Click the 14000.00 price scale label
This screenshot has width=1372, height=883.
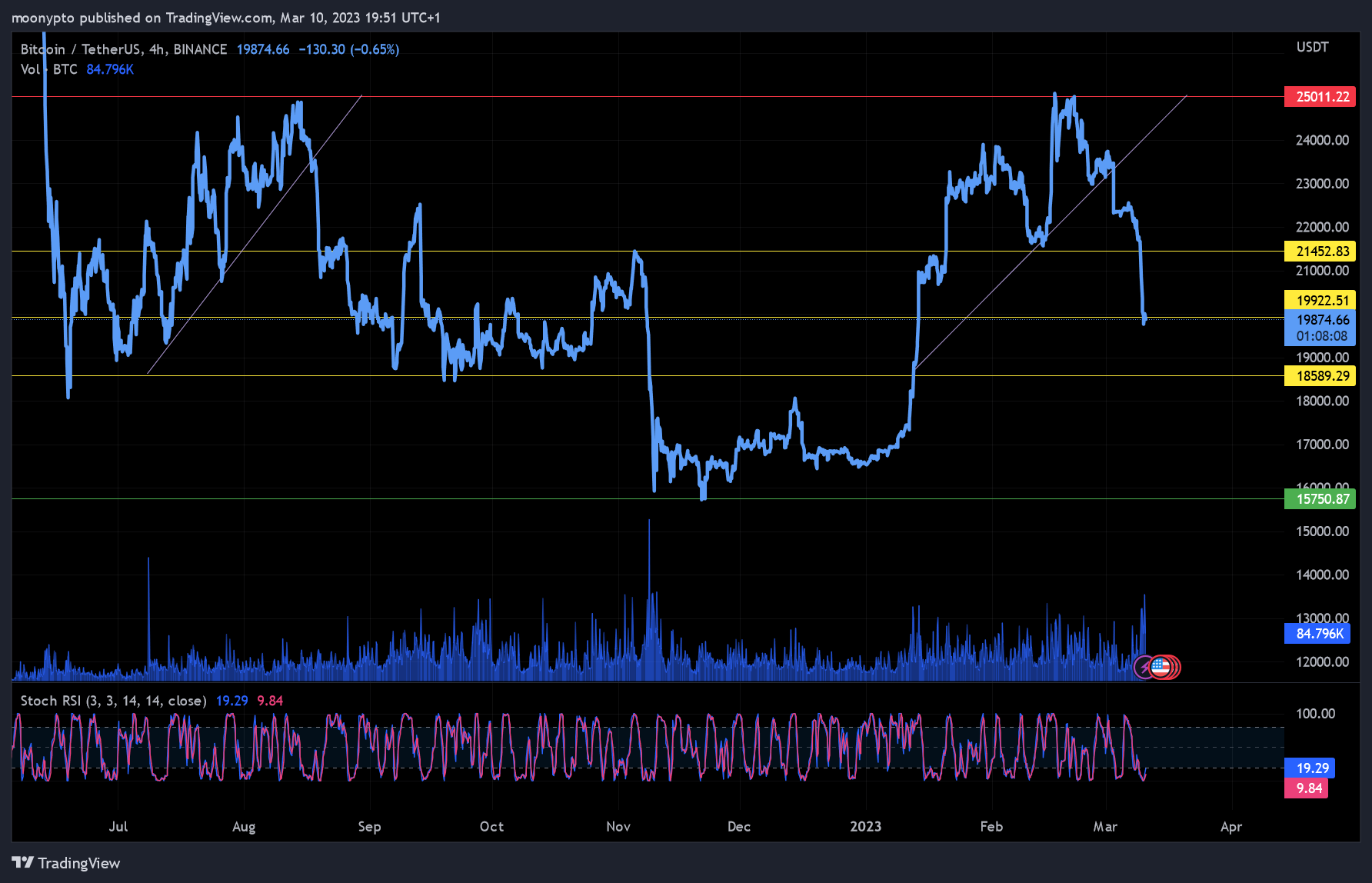pos(1323,575)
